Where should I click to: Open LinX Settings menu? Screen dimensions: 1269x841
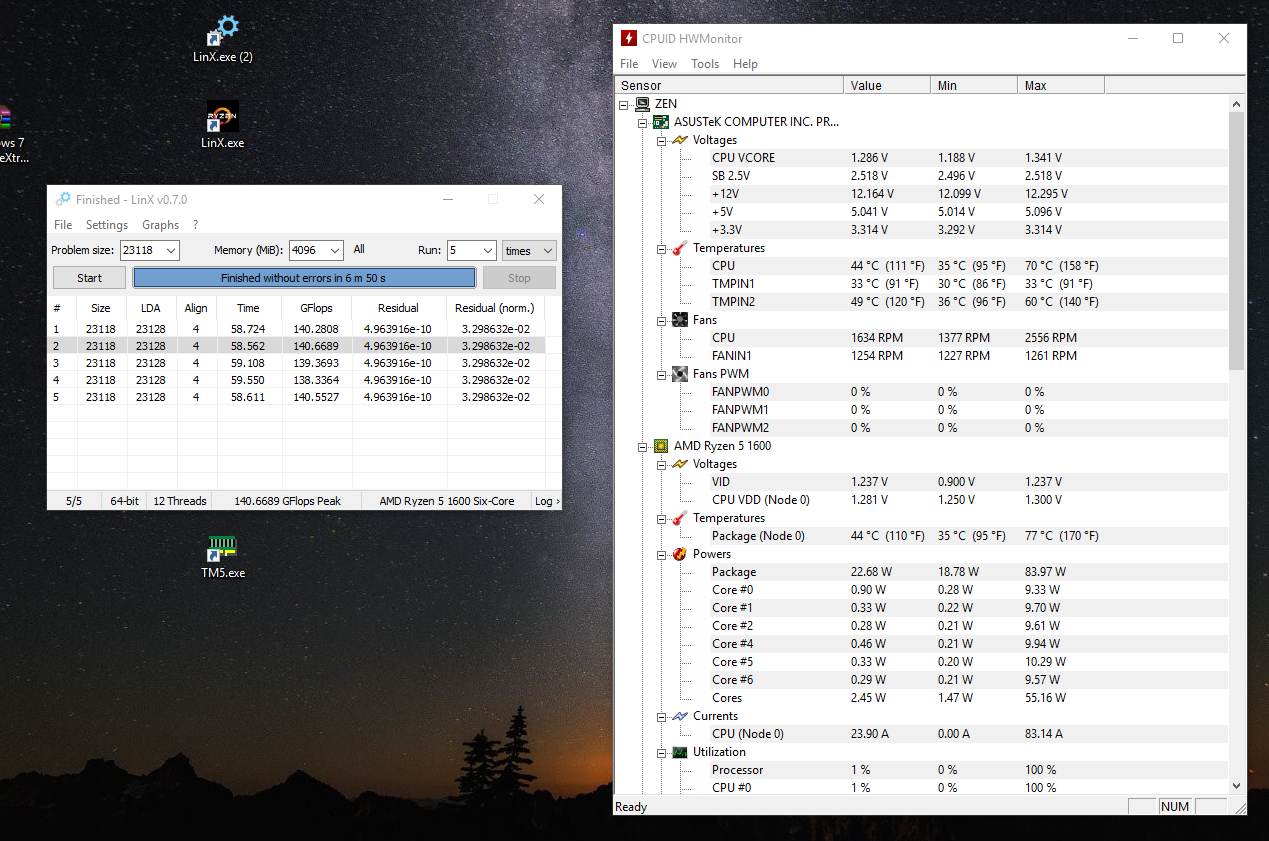(107, 225)
